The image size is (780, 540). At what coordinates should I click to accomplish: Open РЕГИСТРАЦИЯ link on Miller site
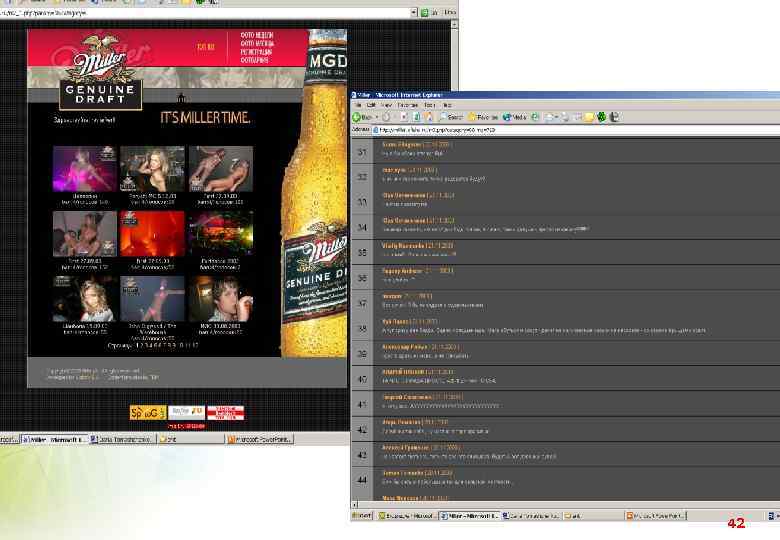click(x=256, y=52)
